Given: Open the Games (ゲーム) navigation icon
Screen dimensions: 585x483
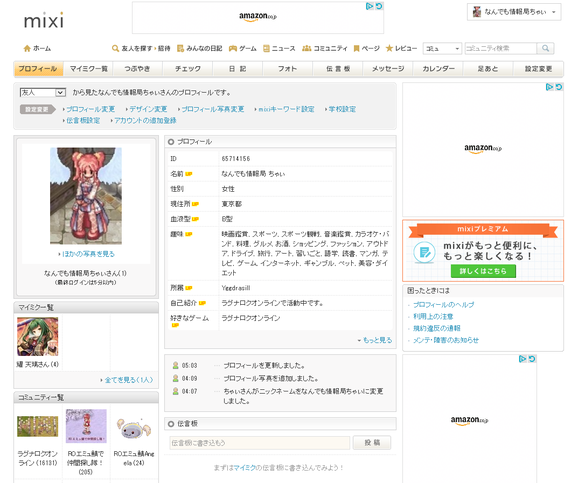Looking at the screenshot, I should (x=233, y=48).
